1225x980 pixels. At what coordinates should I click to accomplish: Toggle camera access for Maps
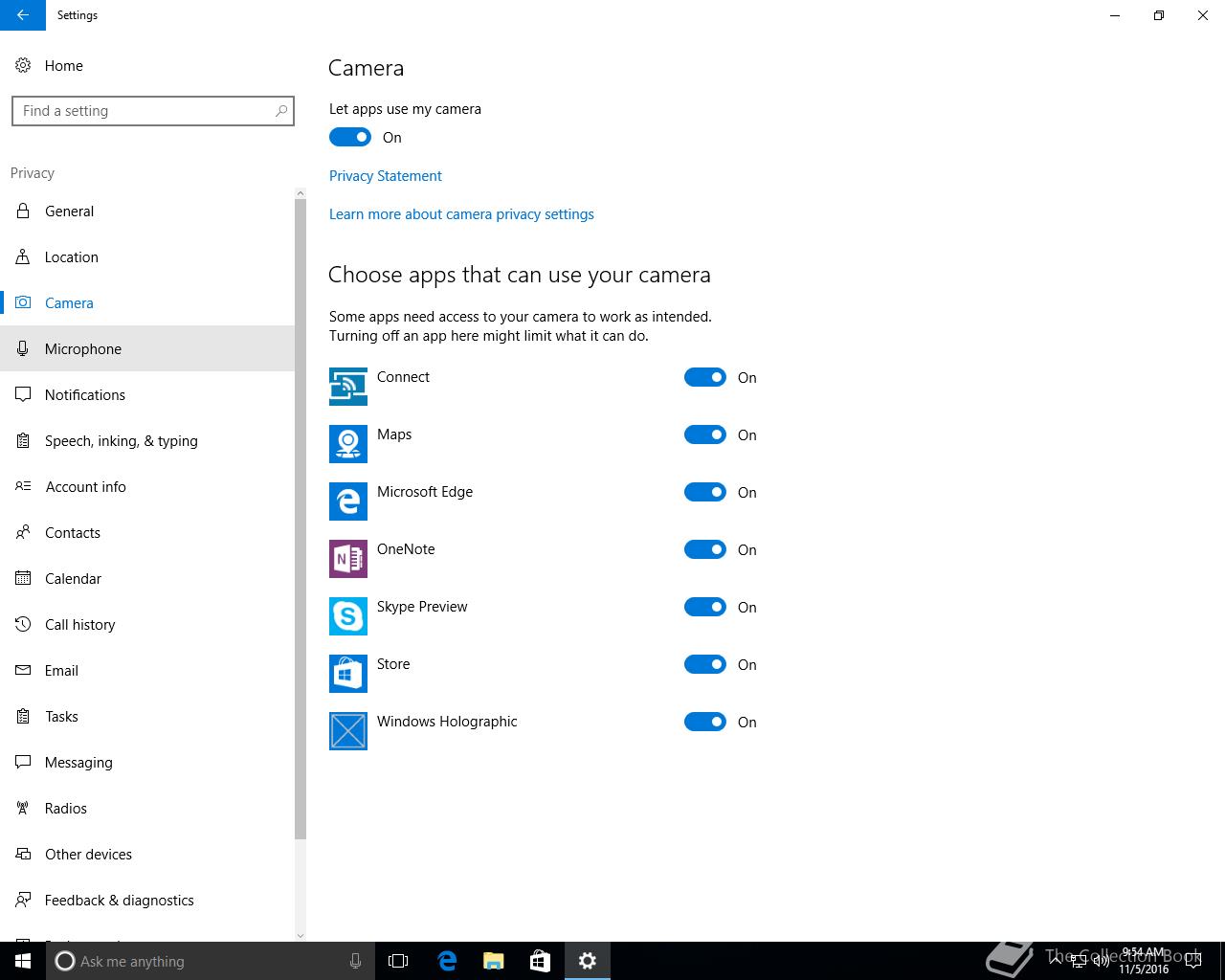click(705, 434)
